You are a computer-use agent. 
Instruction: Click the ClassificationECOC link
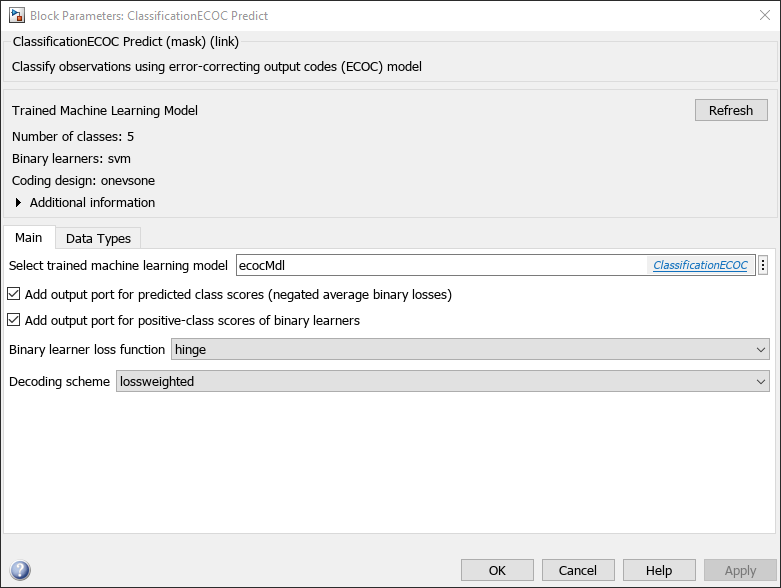[700, 265]
